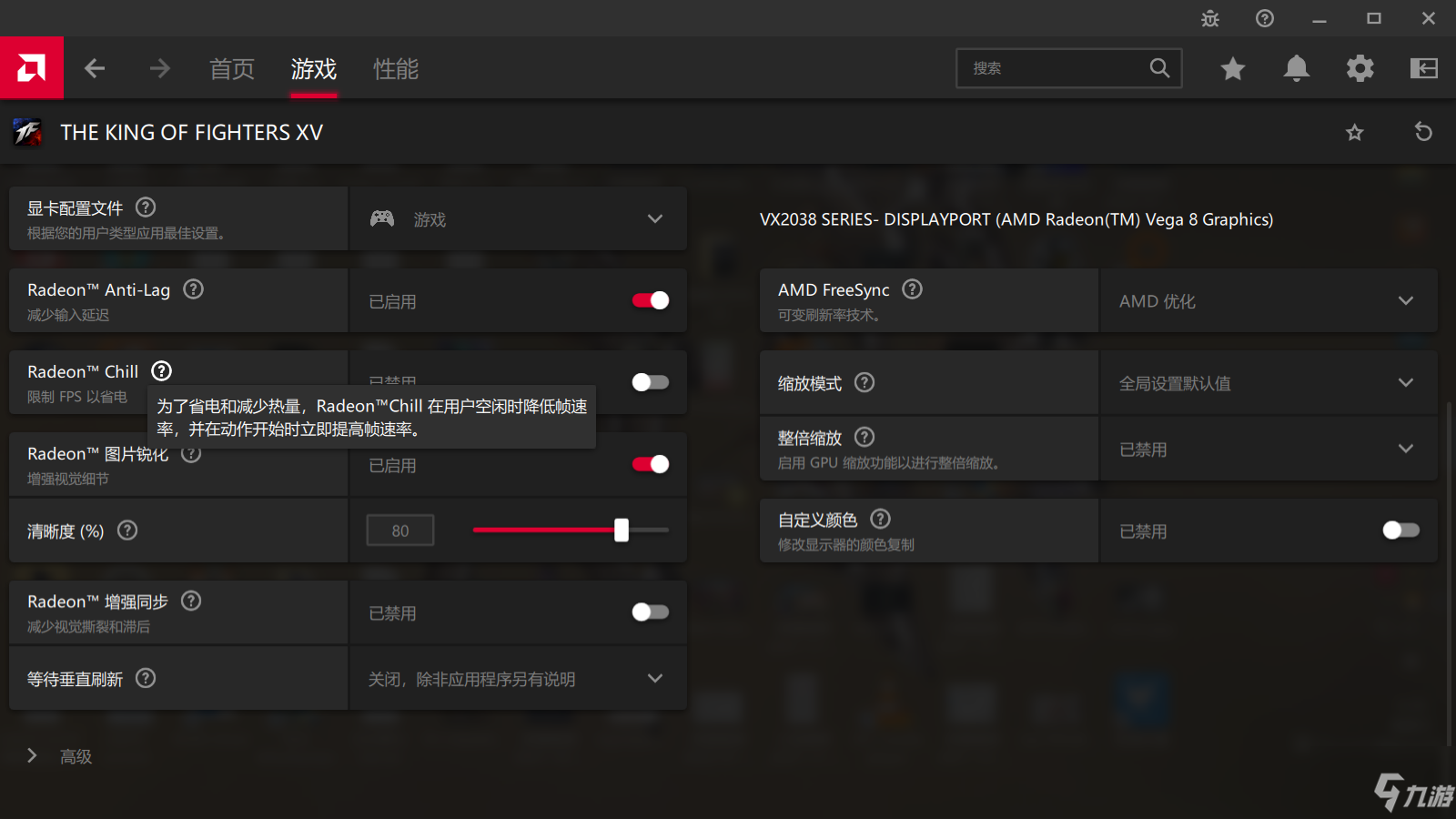Image resolution: width=1456 pixels, height=819 pixels.
Task: Toggle the sidebar panel icon
Action: coord(1424,68)
